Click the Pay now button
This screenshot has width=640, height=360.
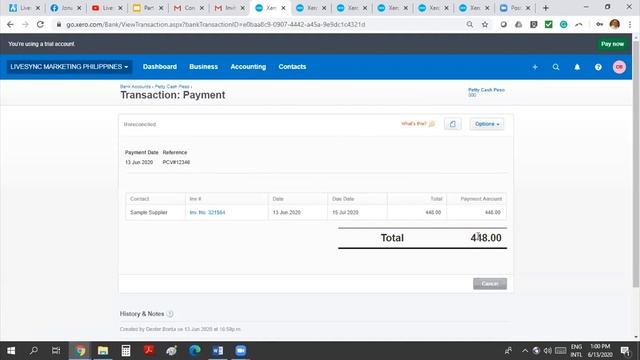pos(612,44)
